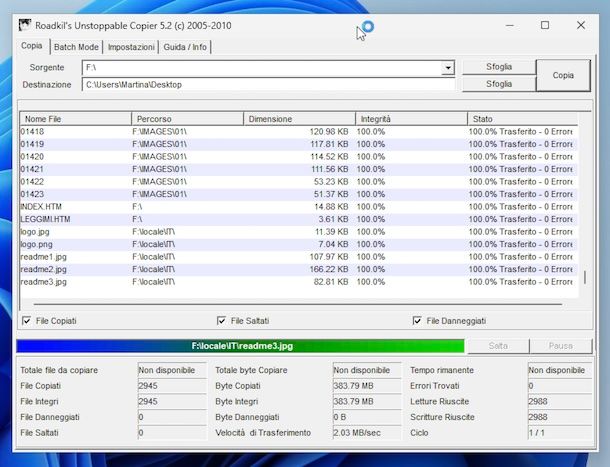Select the 01422 file row

pyautogui.click(x=299, y=181)
